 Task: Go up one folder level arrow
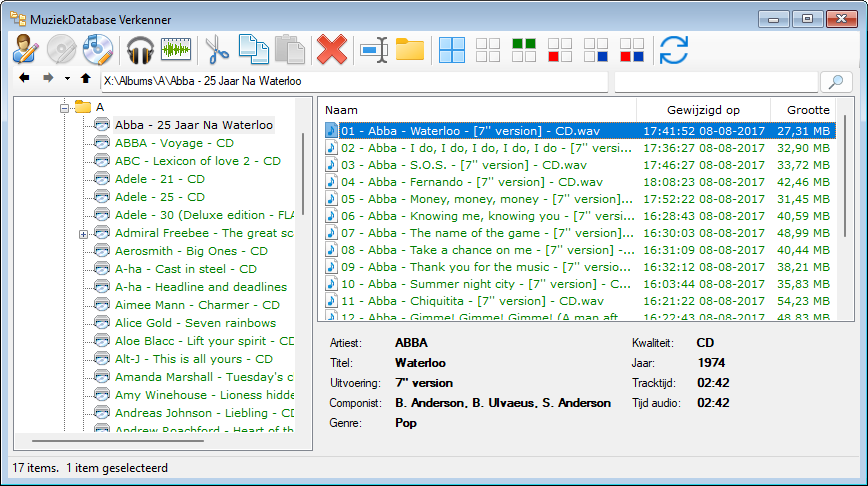(x=85, y=78)
